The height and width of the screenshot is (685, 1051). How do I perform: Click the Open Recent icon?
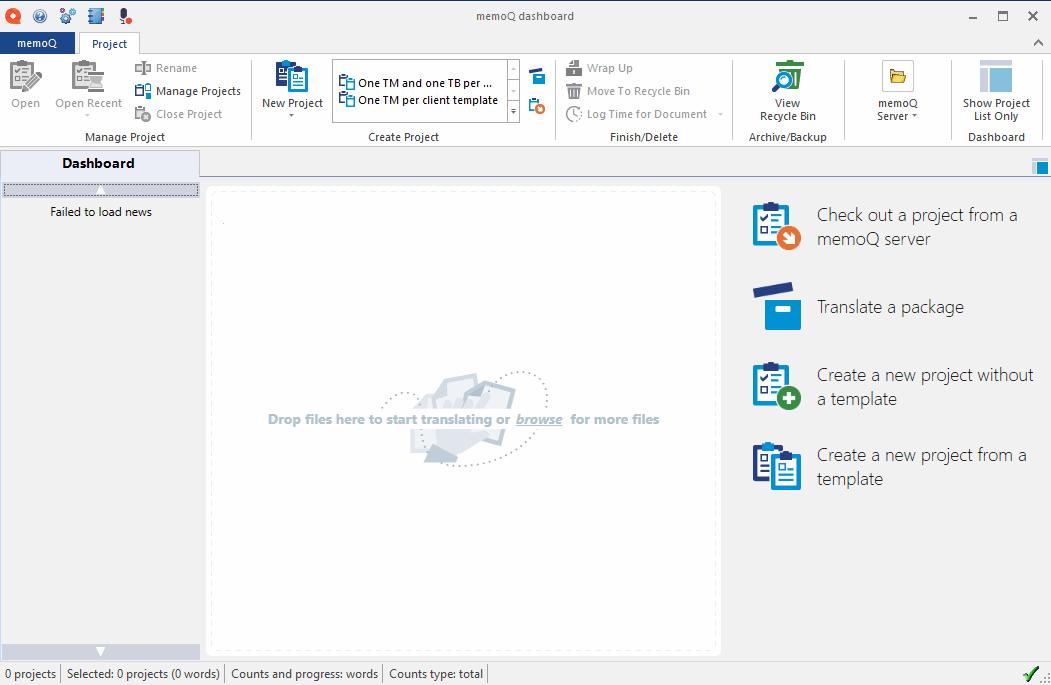click(x=88, y=76)
